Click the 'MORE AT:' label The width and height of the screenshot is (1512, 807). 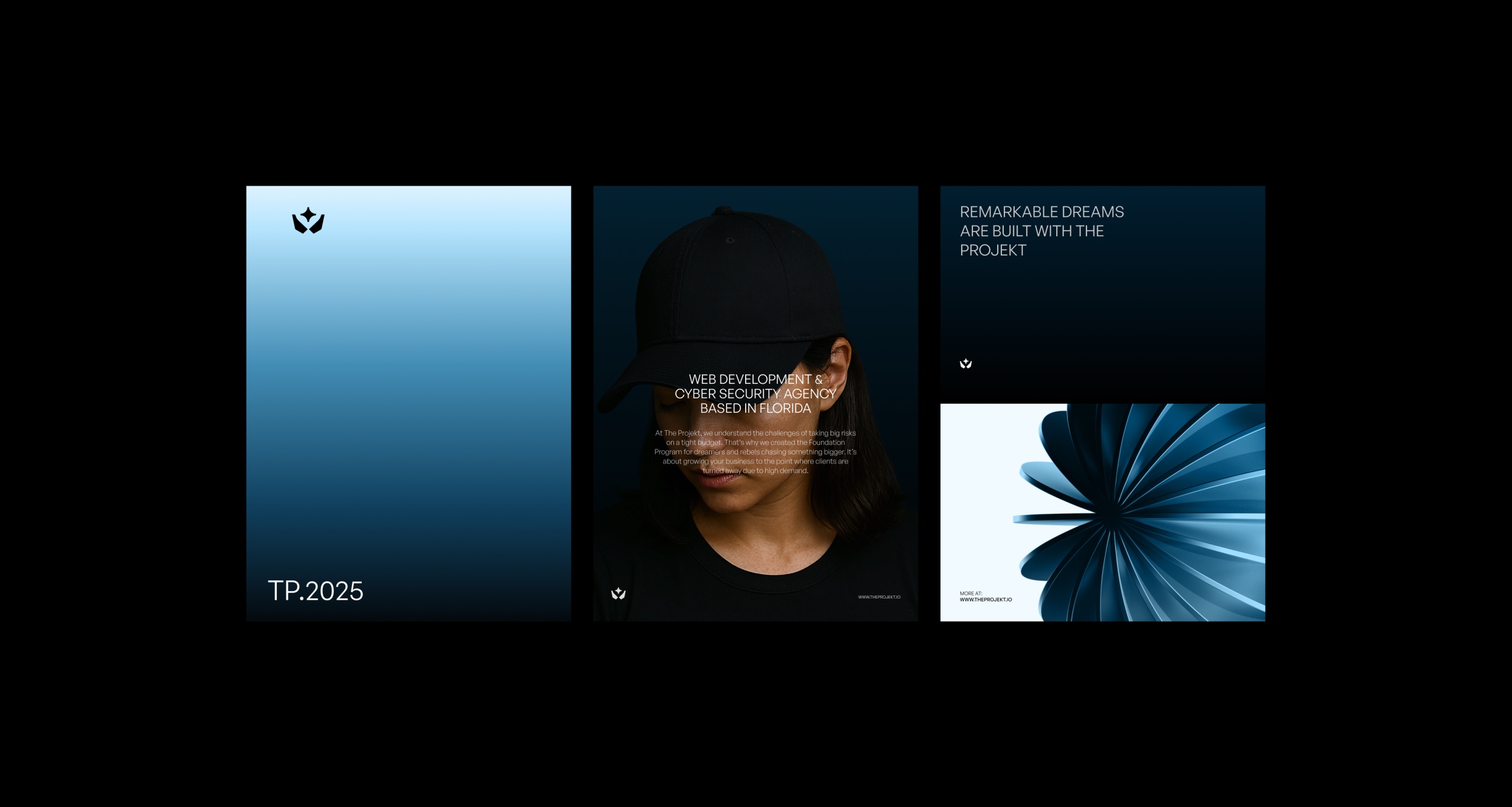coord(971,594)
